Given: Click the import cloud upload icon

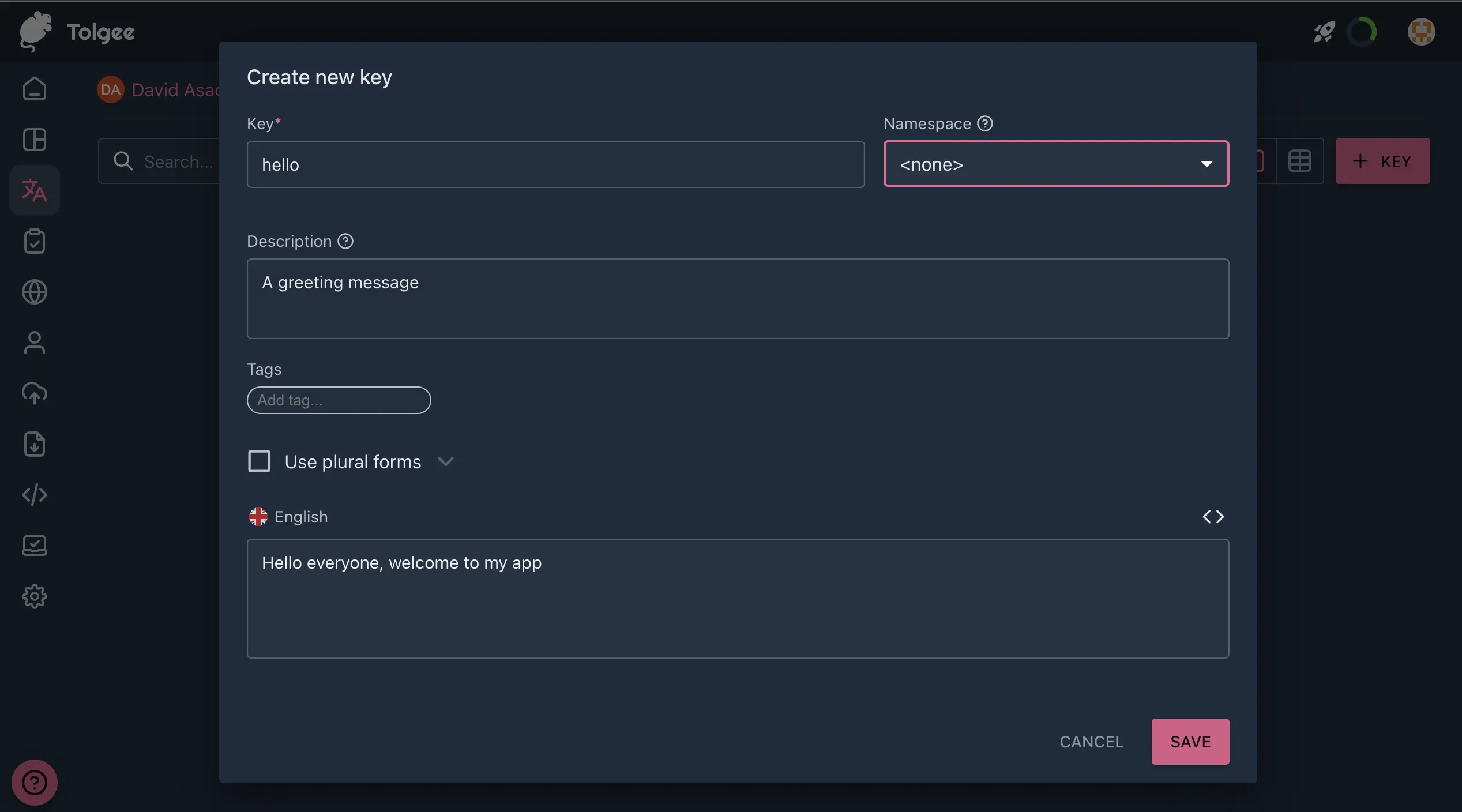Looking at the screenshot, I should tap(35, 393).
